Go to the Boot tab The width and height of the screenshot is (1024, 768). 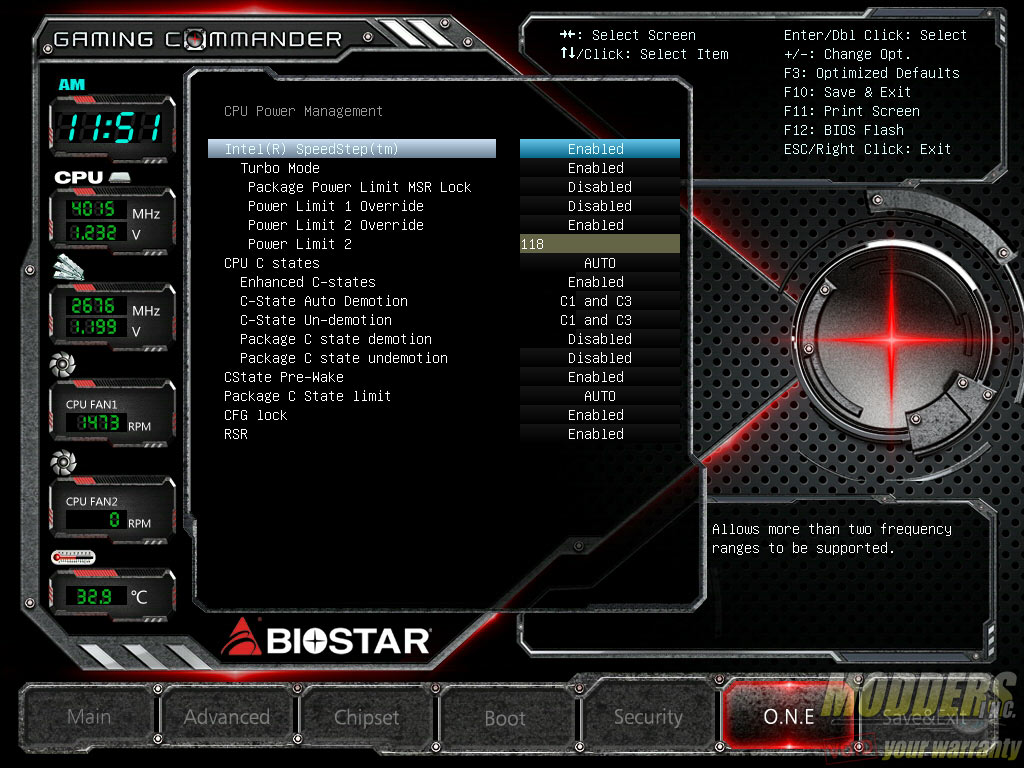pos(505,718)
